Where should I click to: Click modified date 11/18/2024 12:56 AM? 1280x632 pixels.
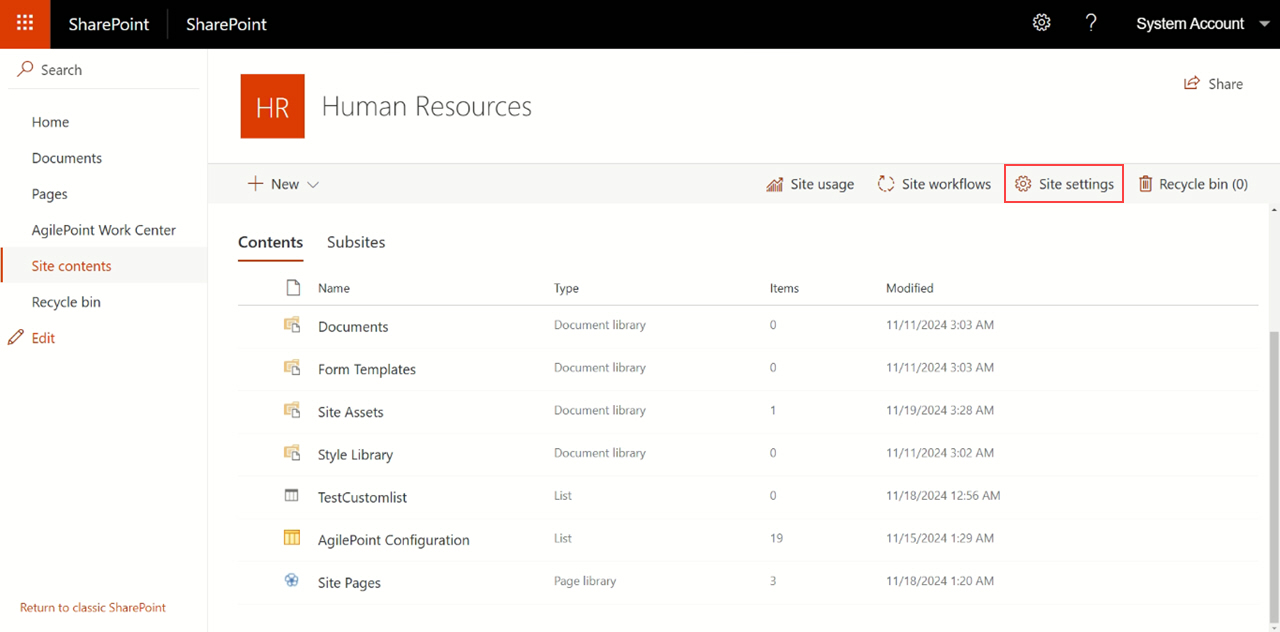pos(943,495)
